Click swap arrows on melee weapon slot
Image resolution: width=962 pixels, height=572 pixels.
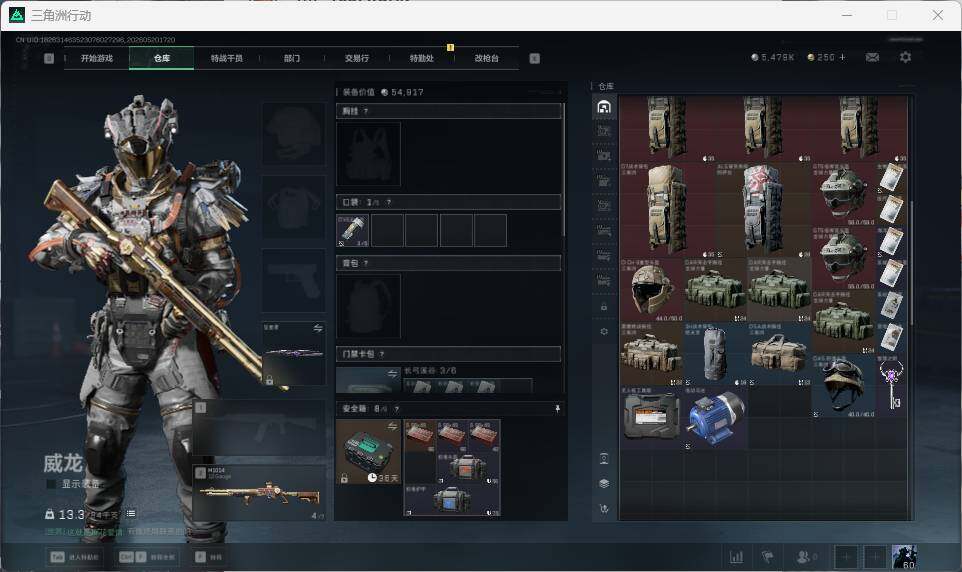pyautogui.click(x=317, y=328)
